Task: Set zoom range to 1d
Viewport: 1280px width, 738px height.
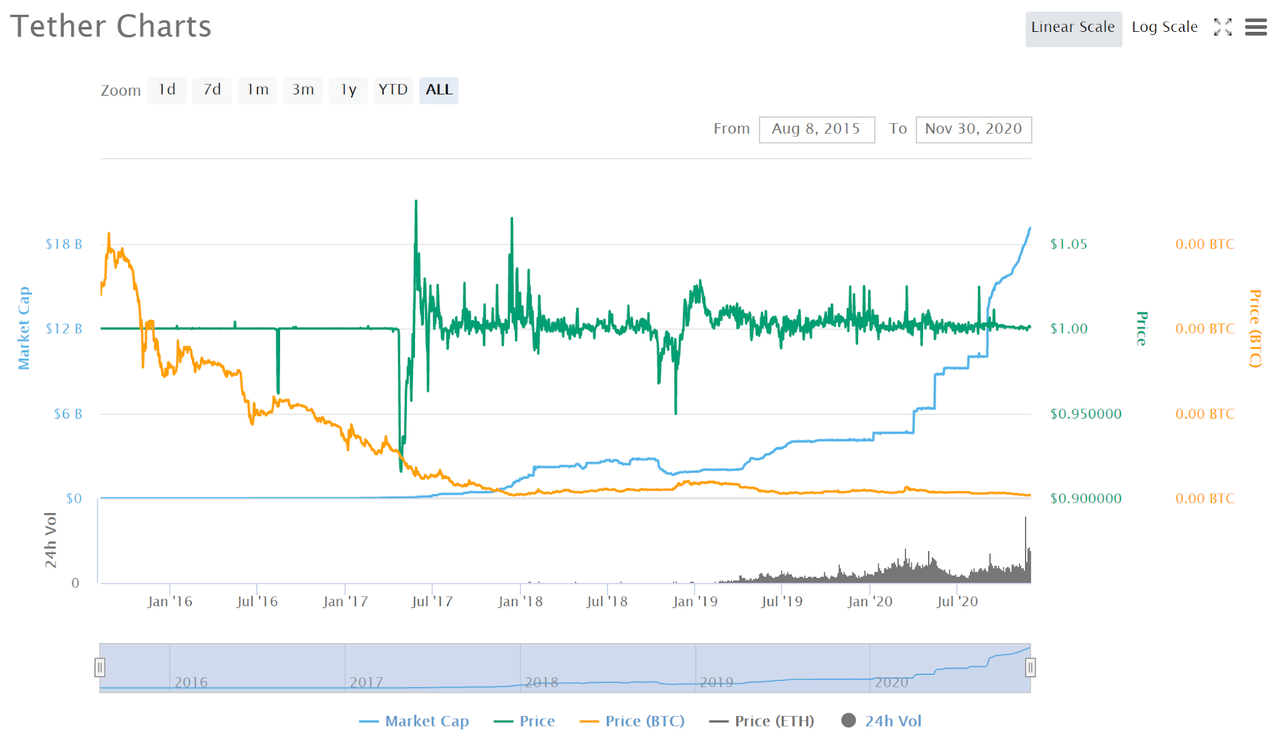Action: tap(167, 89)
